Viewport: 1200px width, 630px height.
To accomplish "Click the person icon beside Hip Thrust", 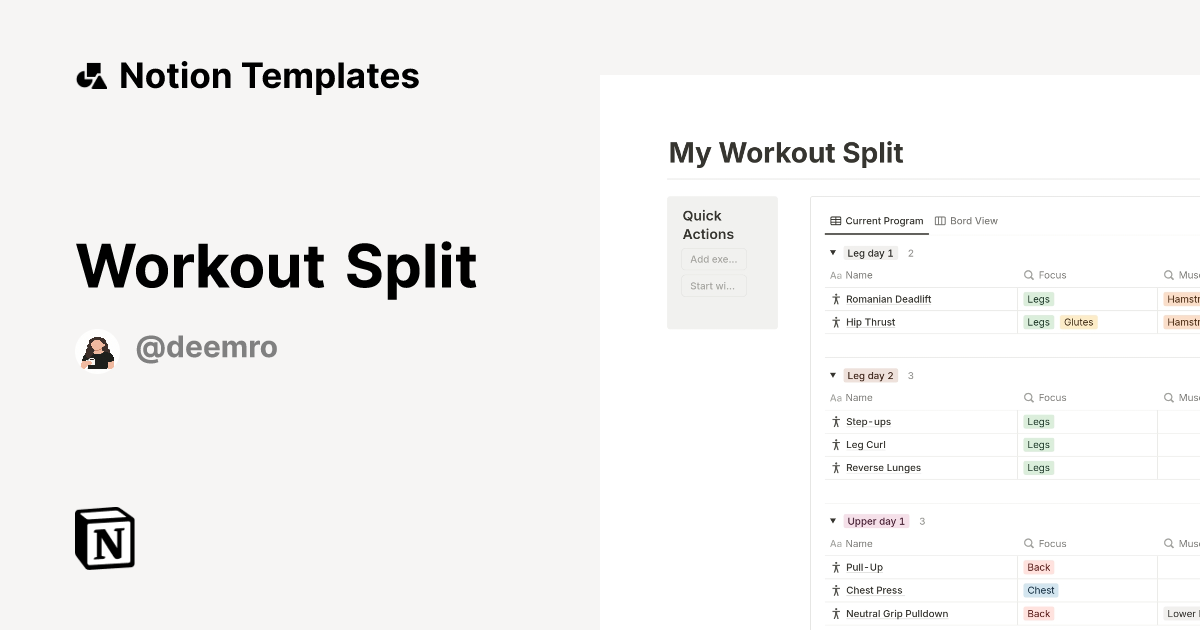I will click(x=835, y=322).
